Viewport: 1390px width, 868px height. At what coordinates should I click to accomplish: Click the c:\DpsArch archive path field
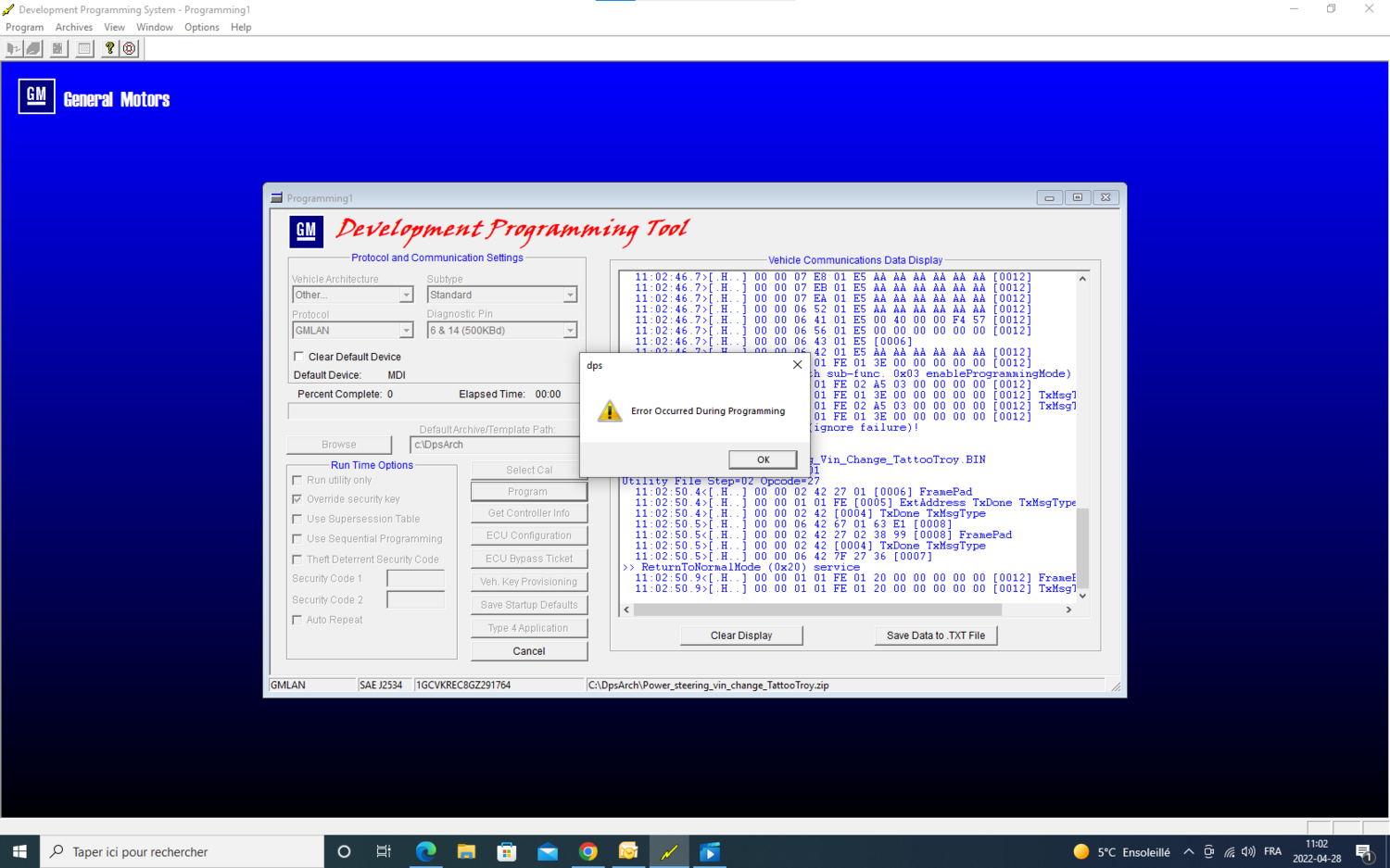495,445
